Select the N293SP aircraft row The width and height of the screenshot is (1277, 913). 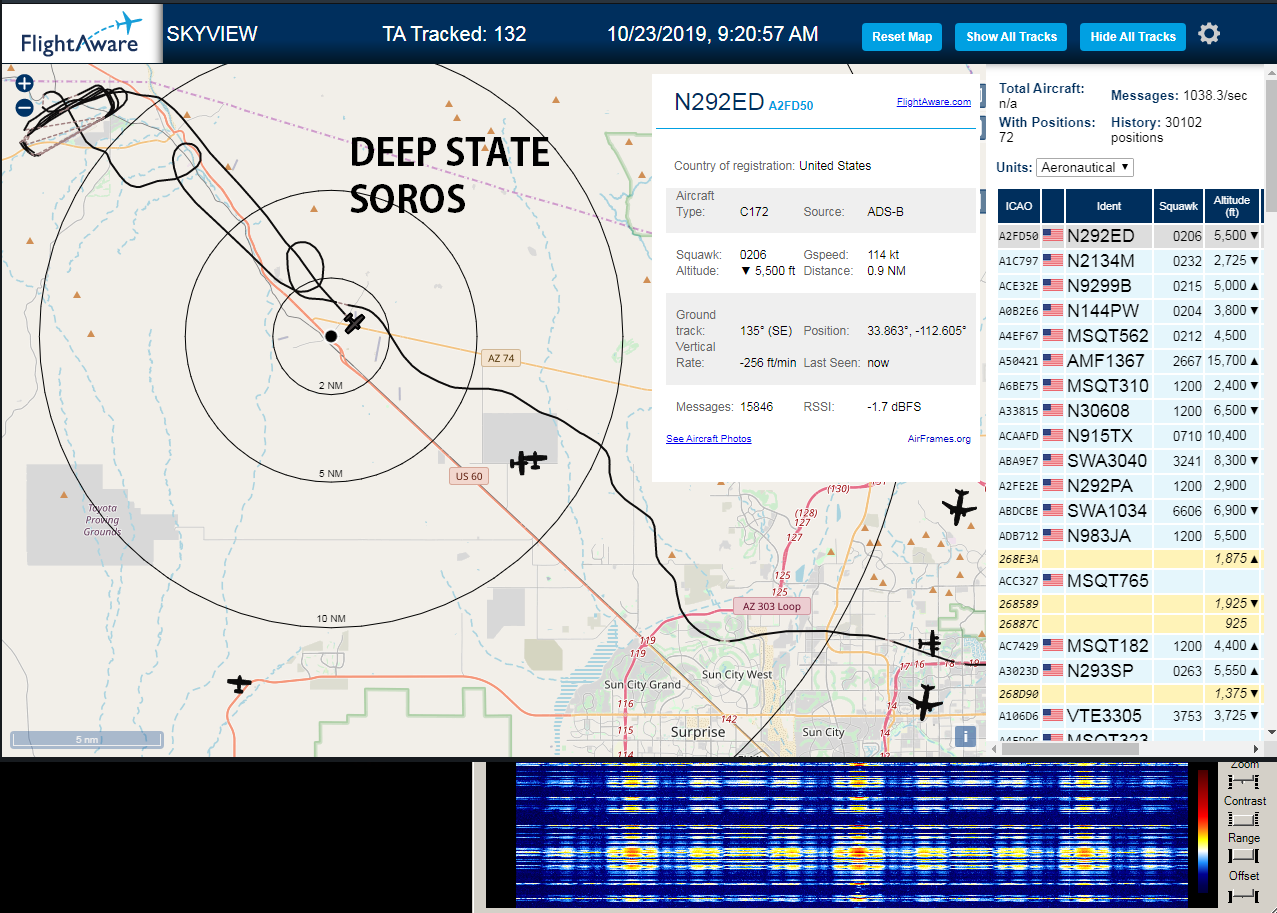click(x=1129, y=671)
